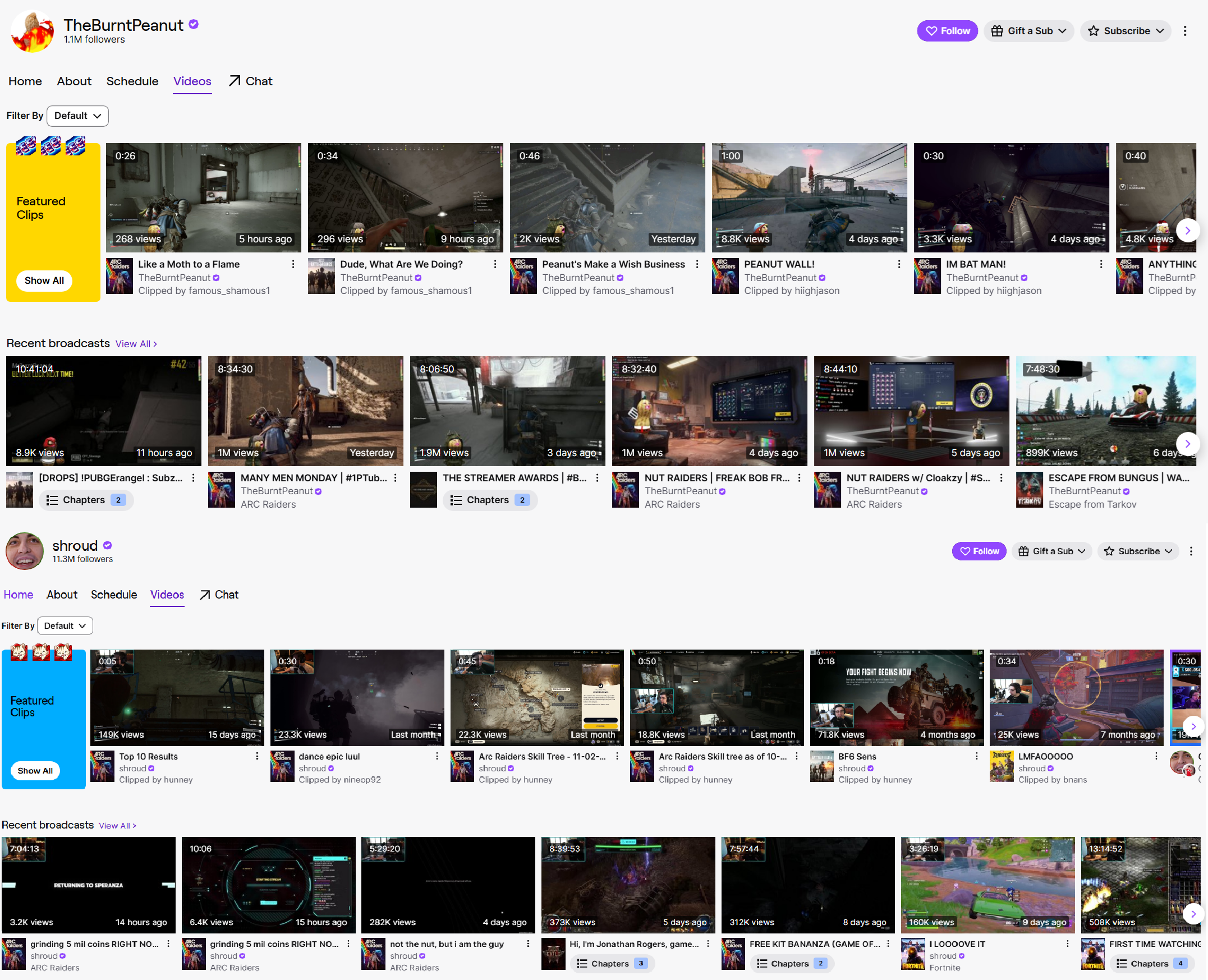Open the About tab on shroud's channel
1208x980 pixels.
[62, 595]
